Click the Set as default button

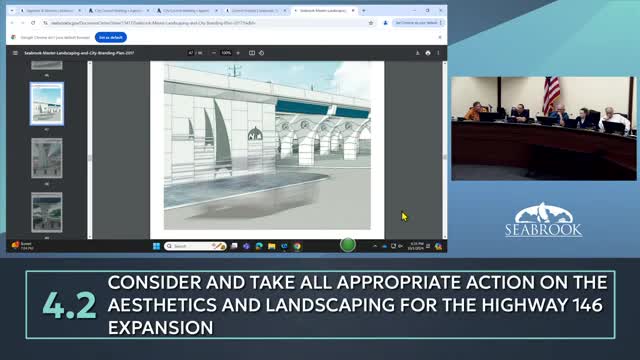pos(111,37)
